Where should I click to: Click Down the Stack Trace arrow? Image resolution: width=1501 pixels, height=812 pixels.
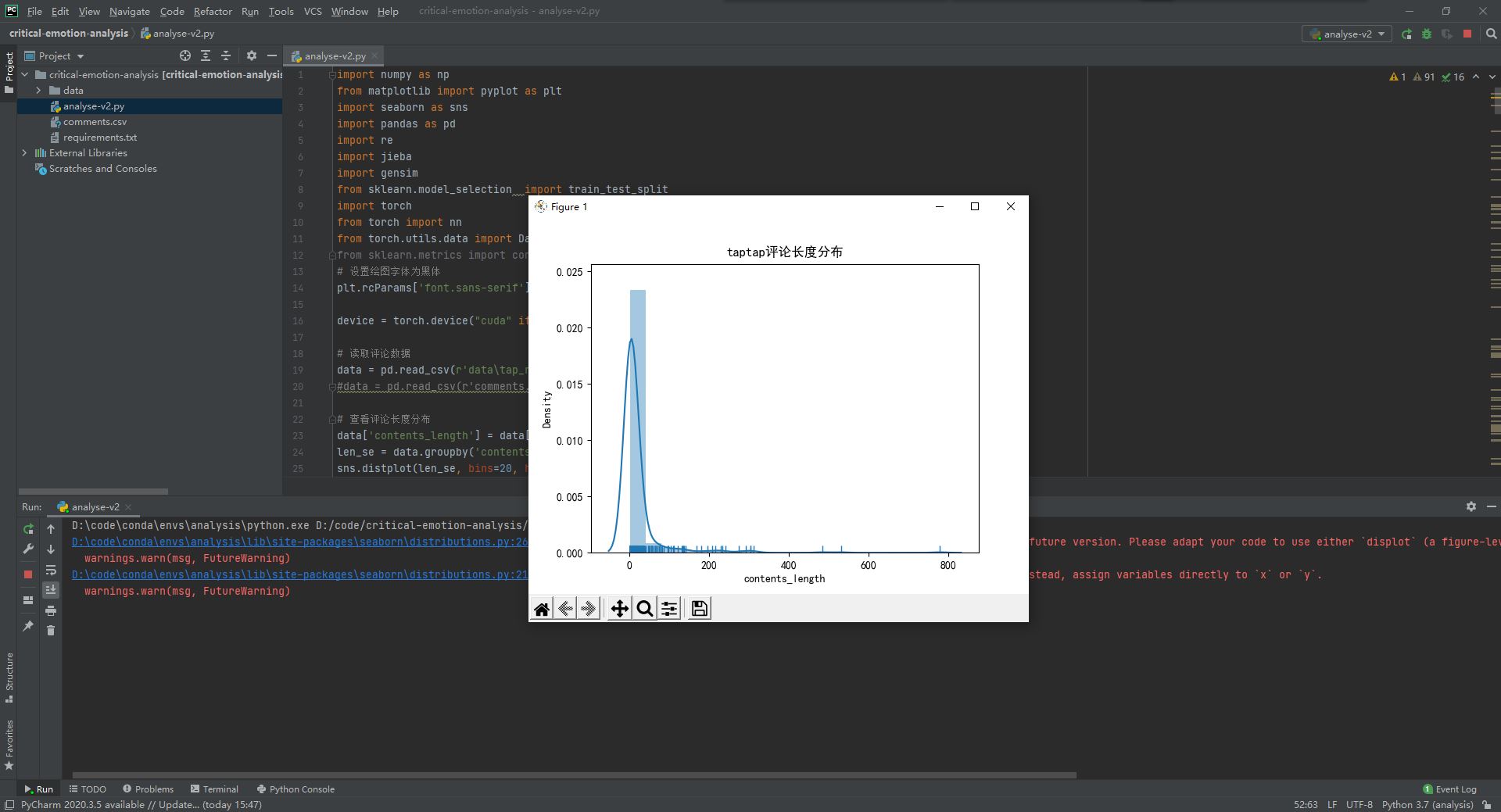(51, 549)
